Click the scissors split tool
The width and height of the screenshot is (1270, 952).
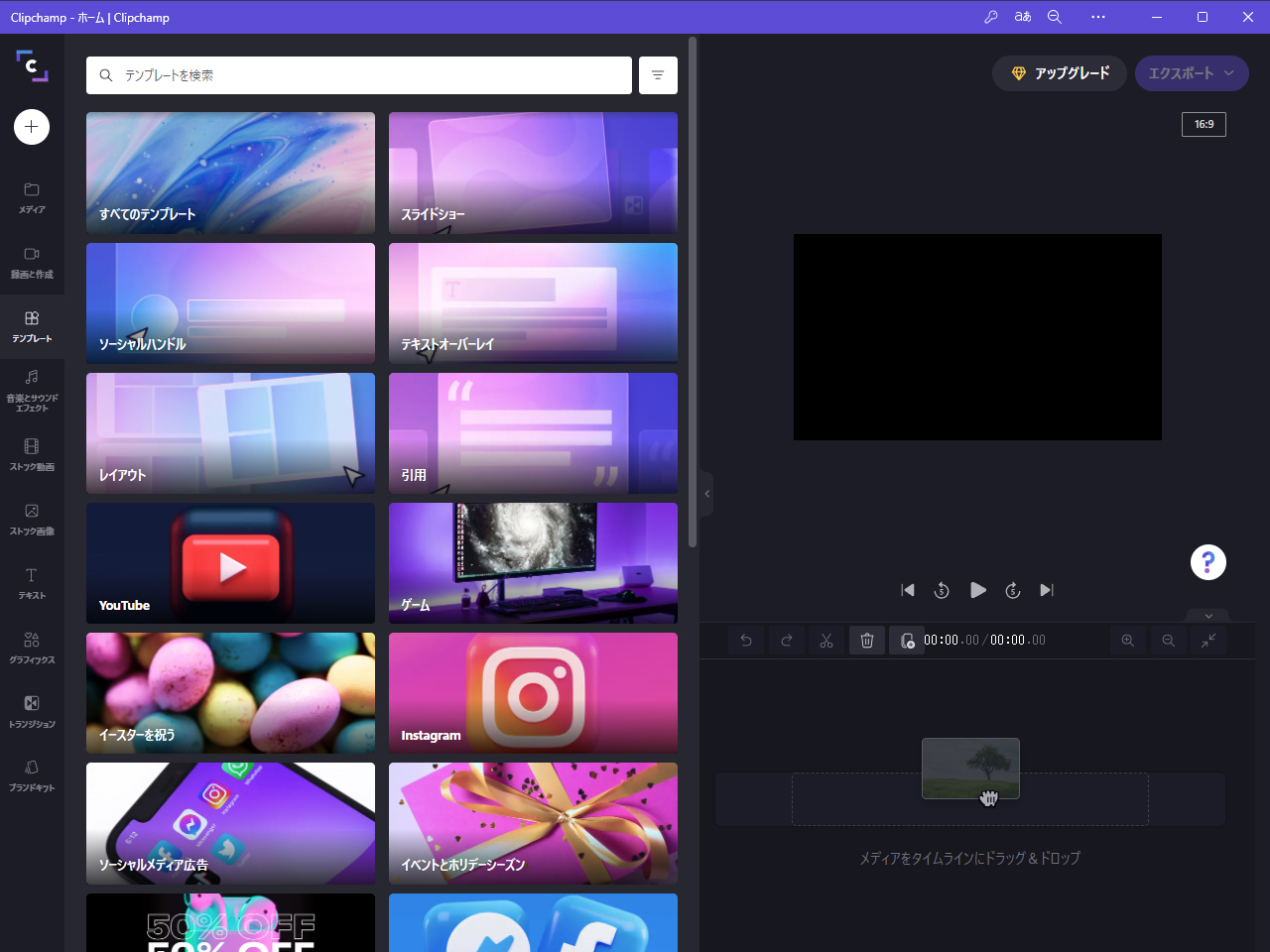pos(826,641)
